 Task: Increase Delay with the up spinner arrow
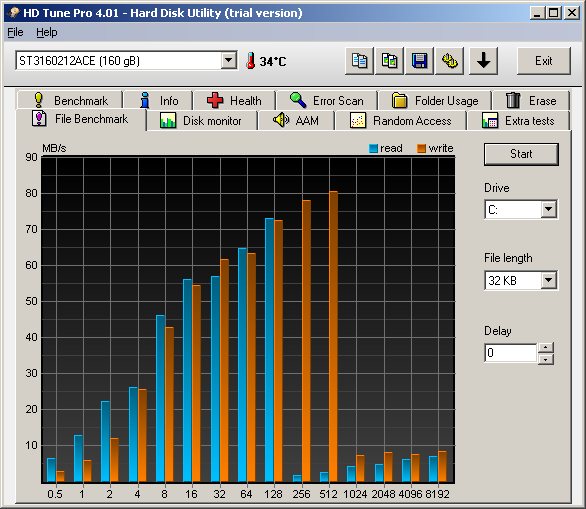pyautogui.click(x=546, y=348)
